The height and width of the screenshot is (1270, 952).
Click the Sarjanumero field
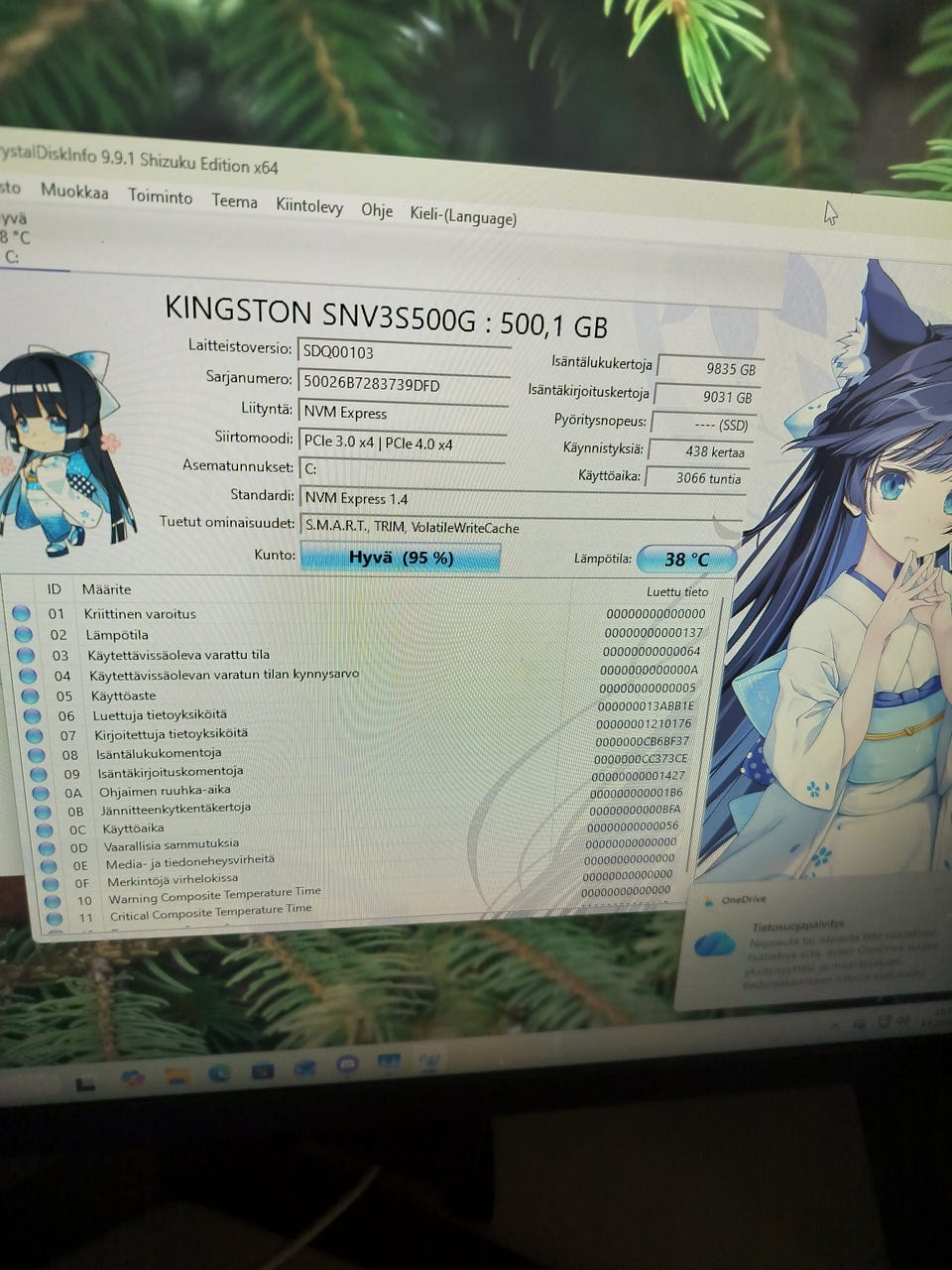pyautogui.click(x=404, y=384)
